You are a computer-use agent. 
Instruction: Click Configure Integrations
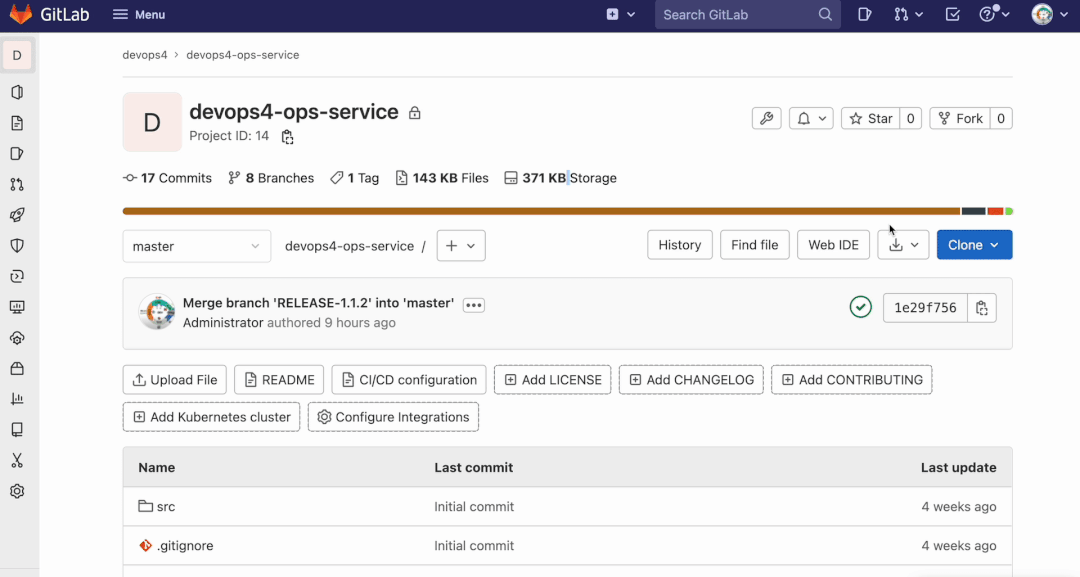[x=393, y=417]
